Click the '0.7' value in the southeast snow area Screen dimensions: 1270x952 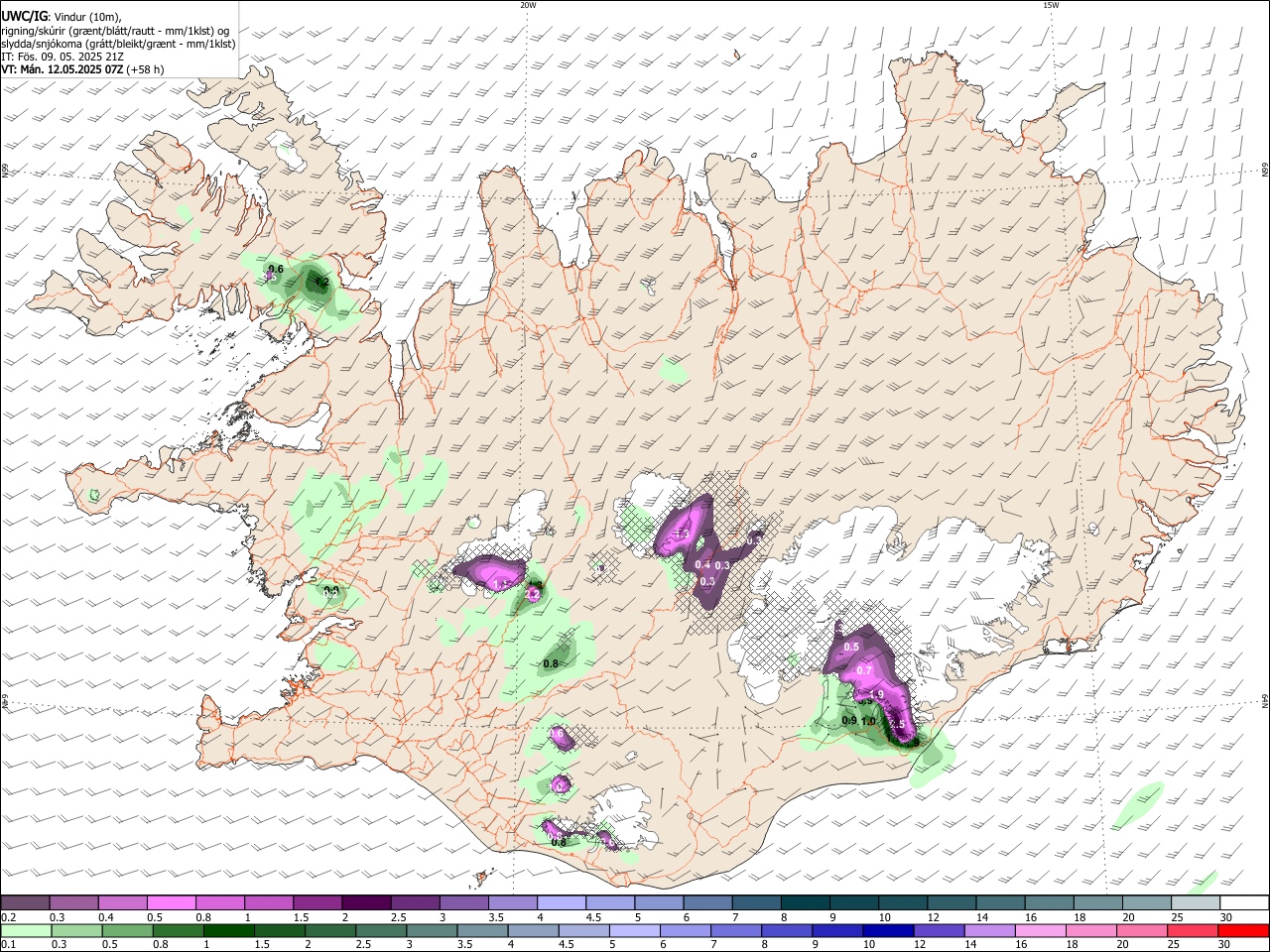coord(864,671)
